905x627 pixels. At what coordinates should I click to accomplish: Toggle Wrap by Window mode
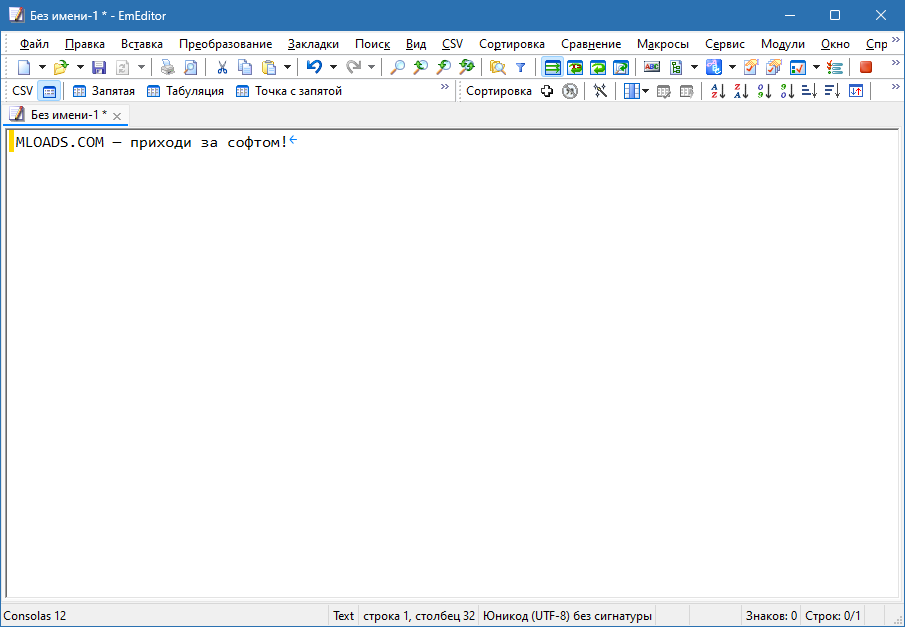[x=599, y=68]
